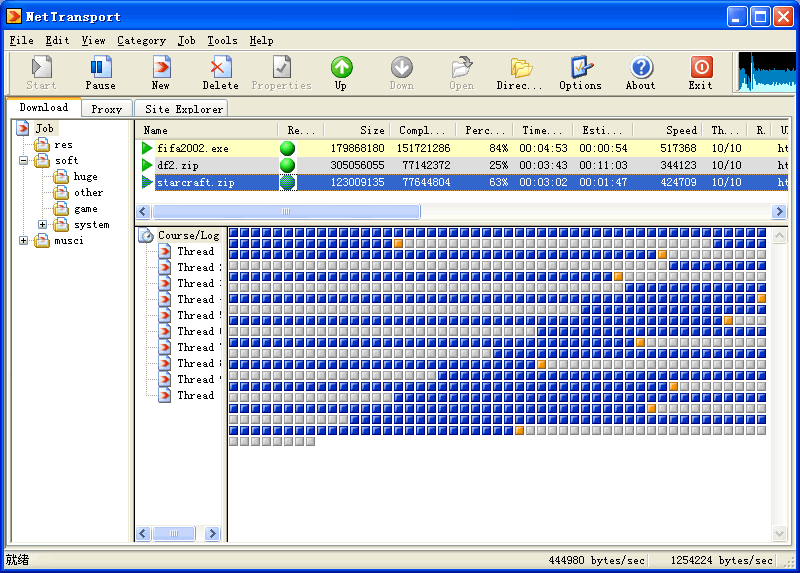The image size is (800, 573).
Task: Expand the system folder node
Action: [42, 225]
